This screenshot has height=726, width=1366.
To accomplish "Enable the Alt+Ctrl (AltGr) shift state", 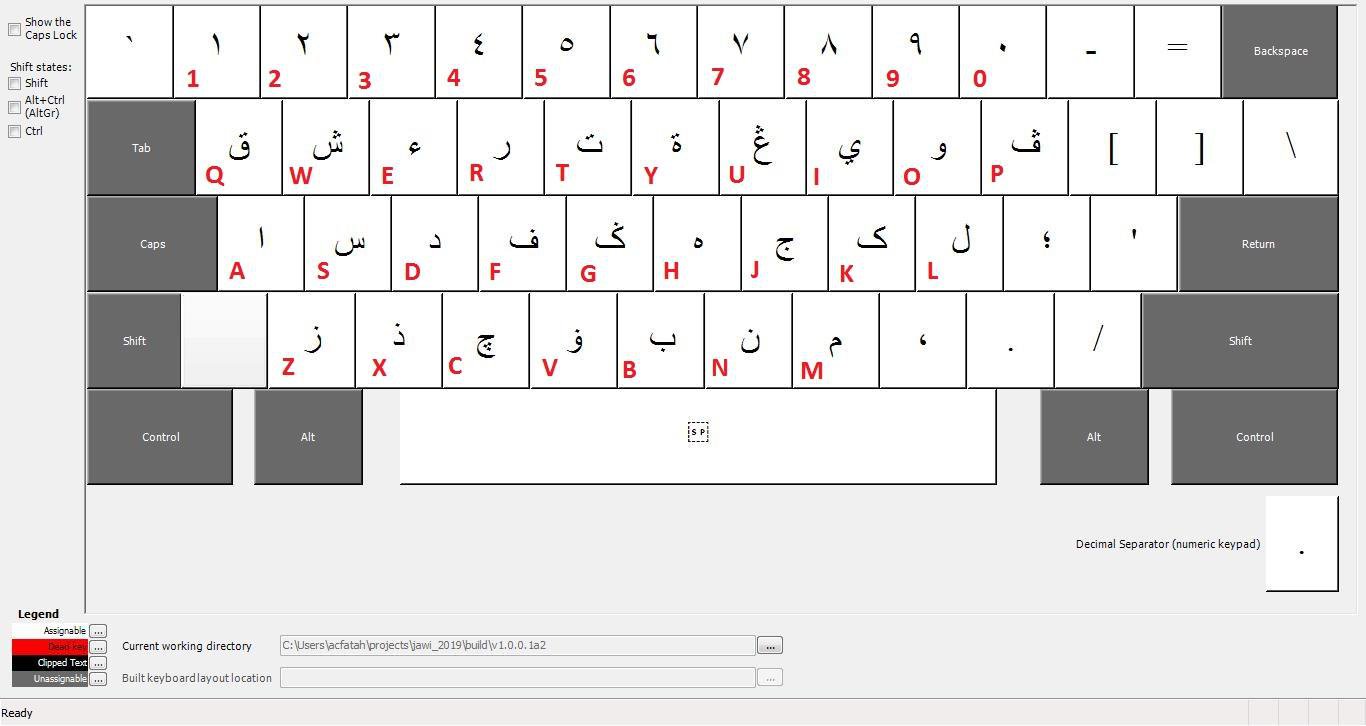I will [x=15, y=105].
